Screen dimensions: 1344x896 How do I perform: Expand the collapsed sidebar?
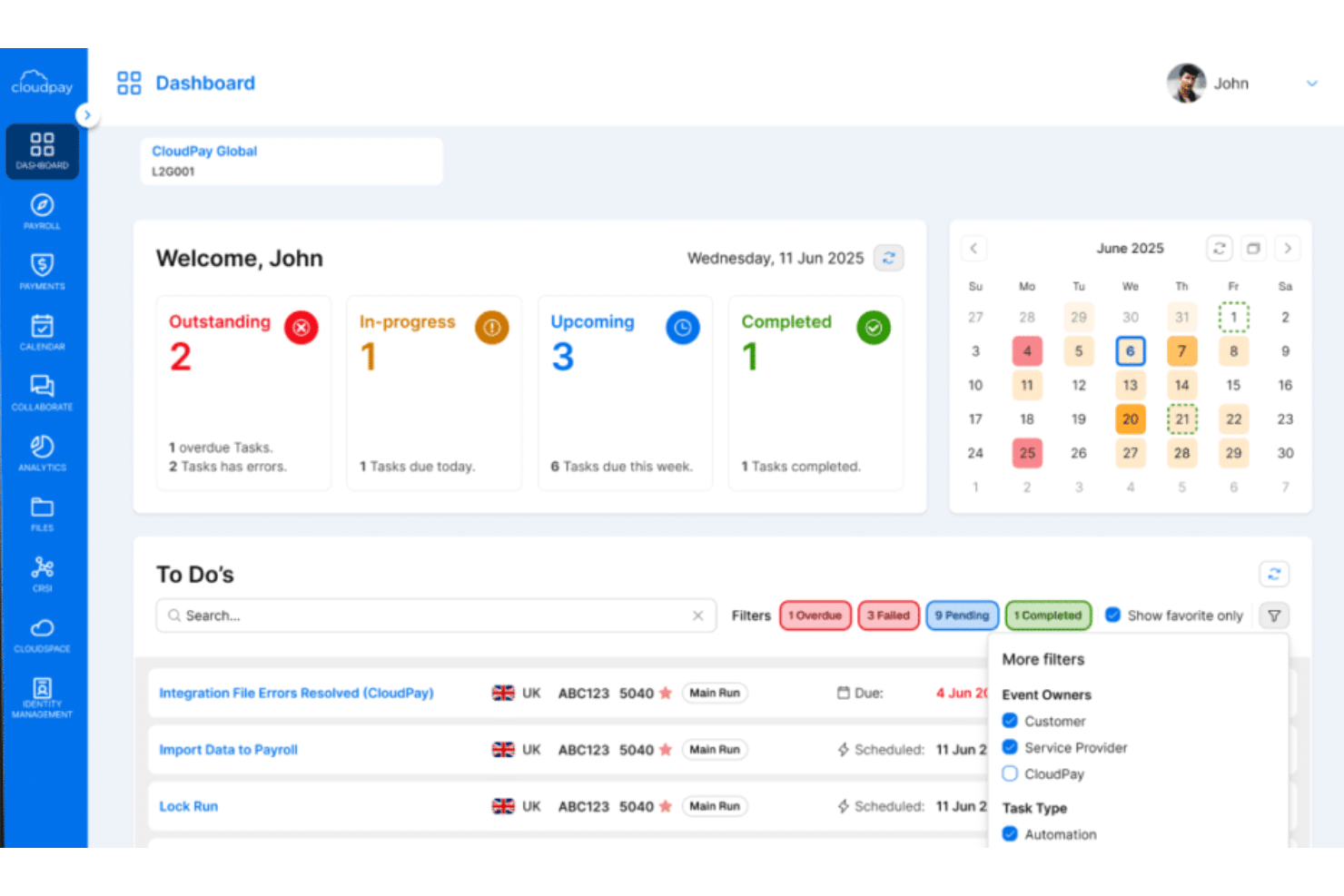coord(87,115)
